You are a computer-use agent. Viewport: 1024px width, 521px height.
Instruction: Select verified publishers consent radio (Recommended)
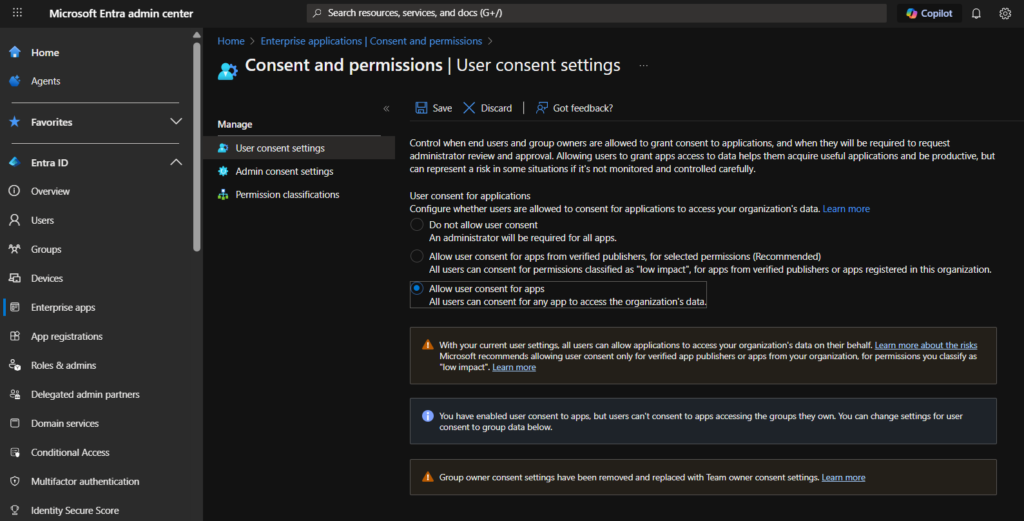point(417,257)
